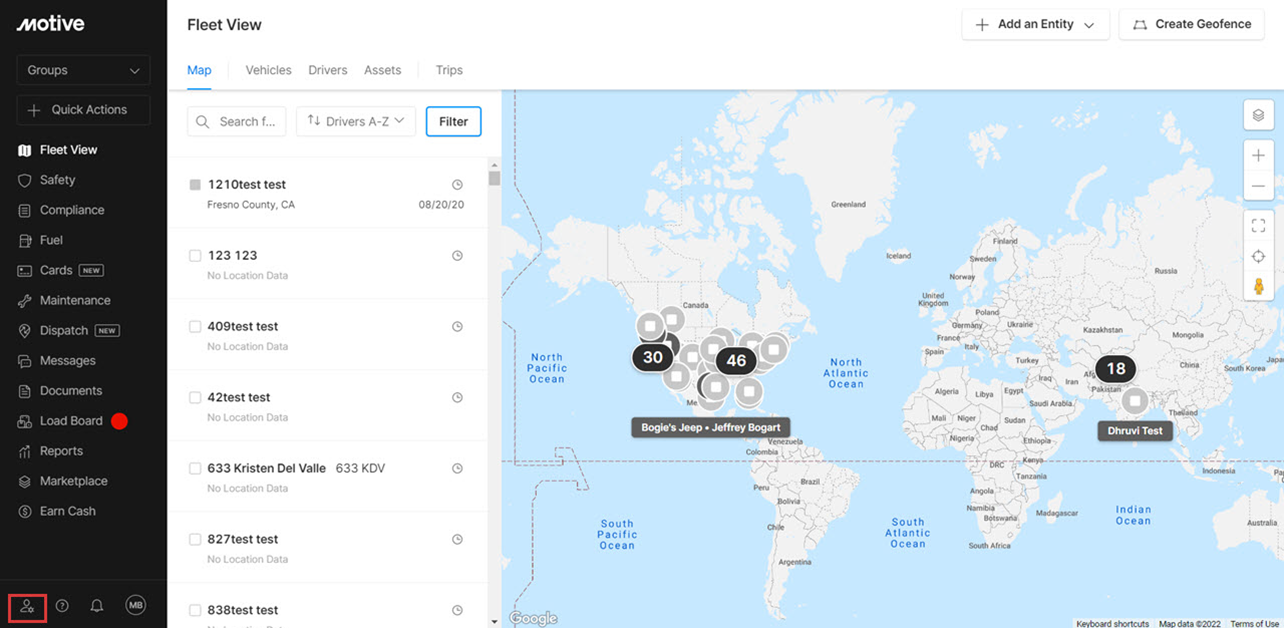Screen dimensions: 1284x628
Task: Open Maintenance in the sidebar
Action: click(75, 300)
